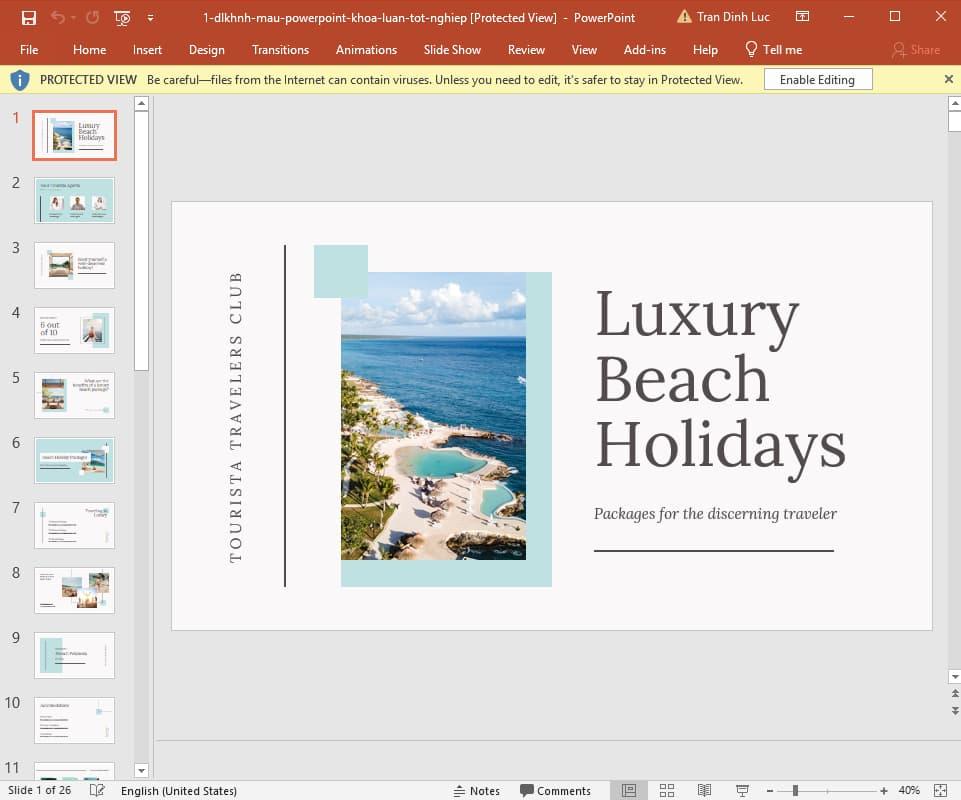The width and height of the screenshot is (961, 800).
Task: Open Reading View from the status bar
Action: click(x=704, y=790)
